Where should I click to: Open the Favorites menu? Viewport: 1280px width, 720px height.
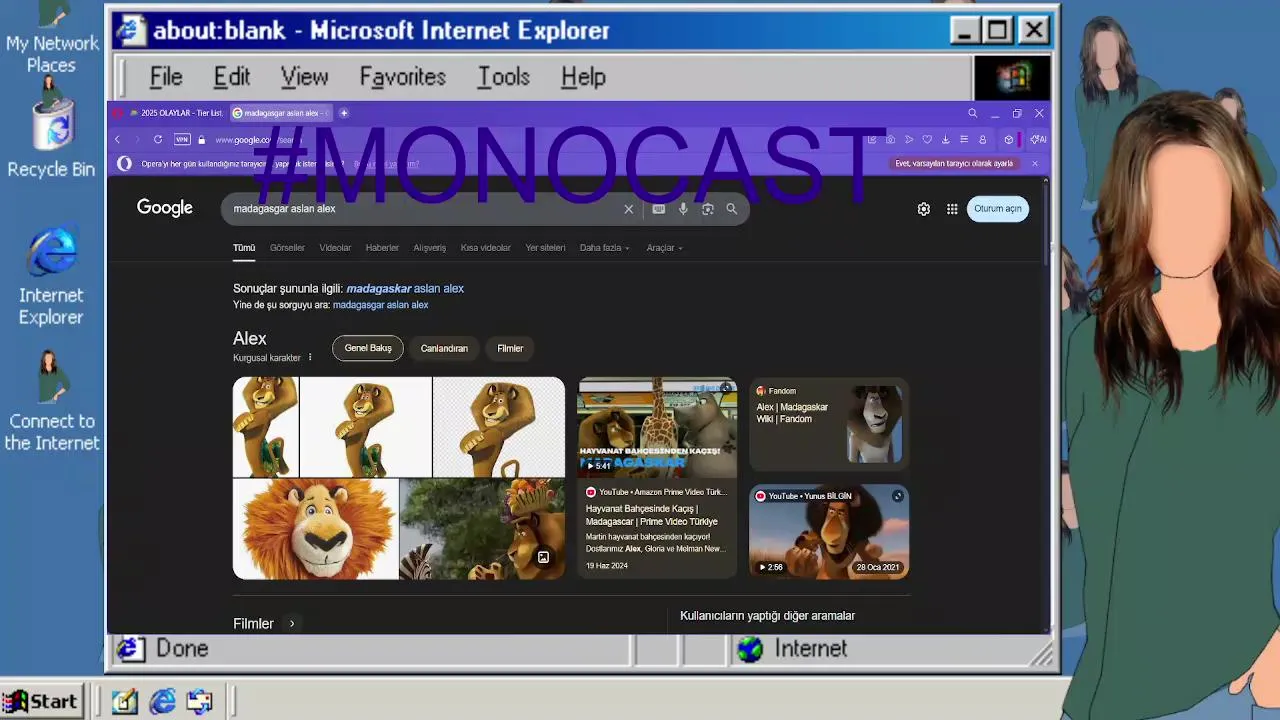(402, 77)
